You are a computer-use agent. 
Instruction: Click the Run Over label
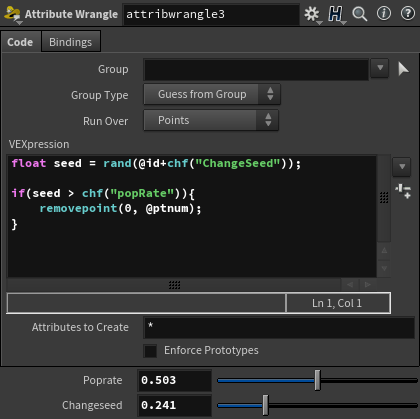tap(105, 121)
